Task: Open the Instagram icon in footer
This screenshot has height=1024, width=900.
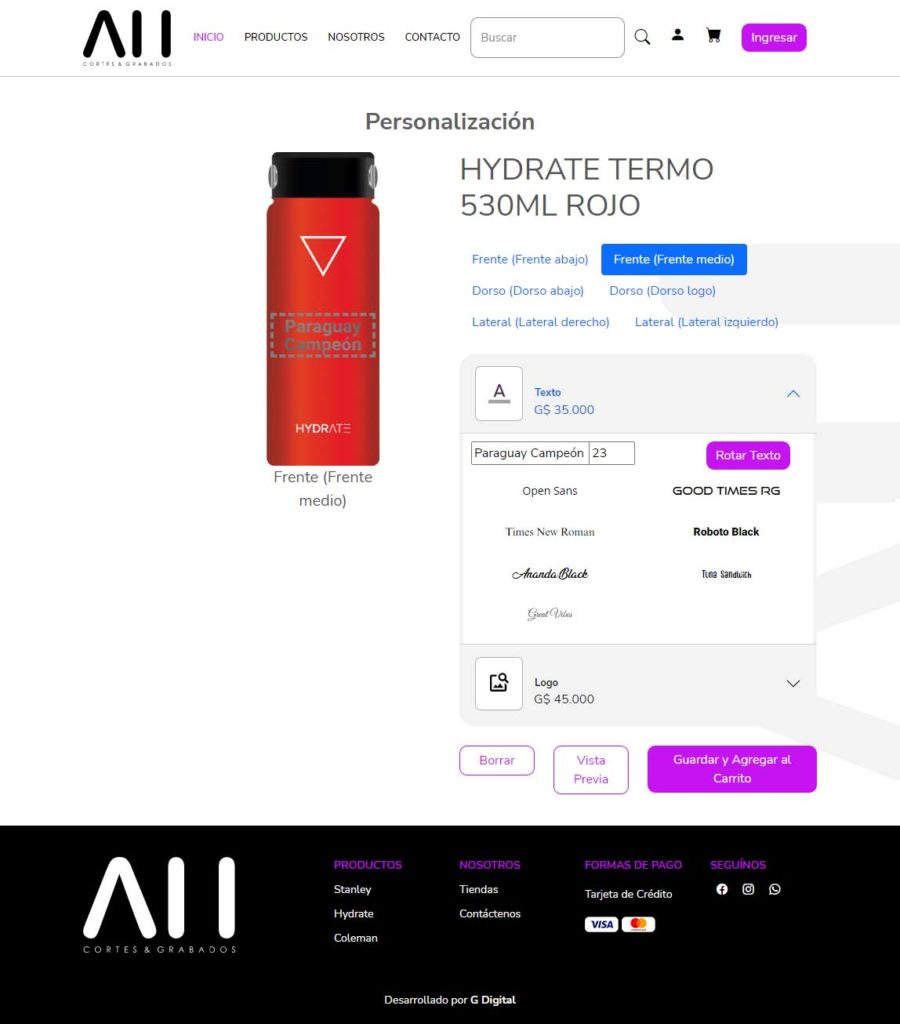Action: pos(748,889)
